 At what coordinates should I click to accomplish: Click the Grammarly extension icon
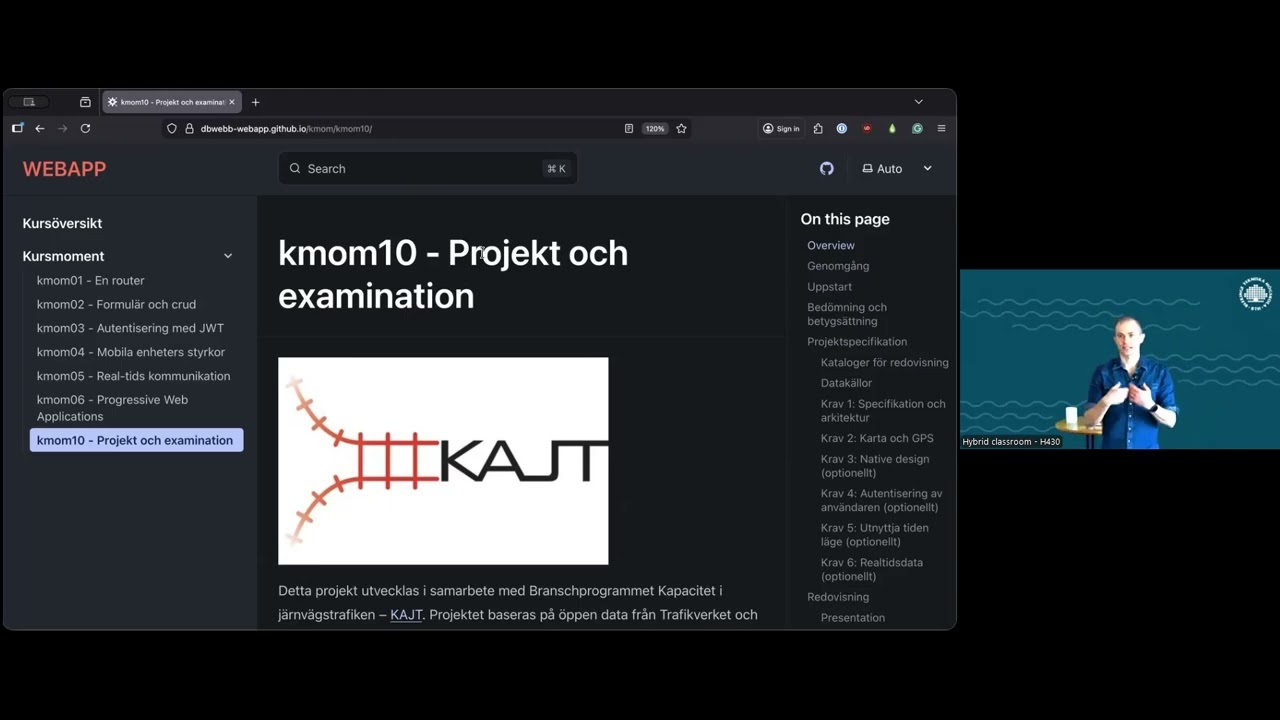tap(917, 128)
